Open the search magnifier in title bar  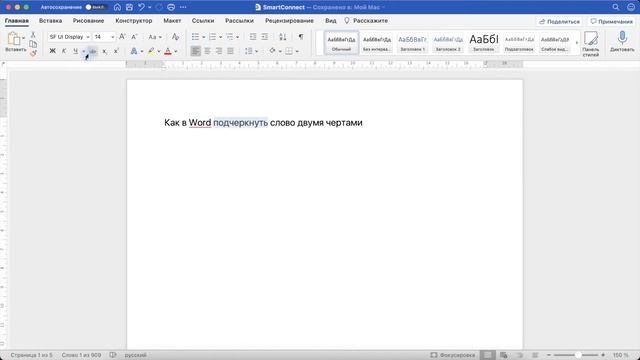(x=616, y=7)
